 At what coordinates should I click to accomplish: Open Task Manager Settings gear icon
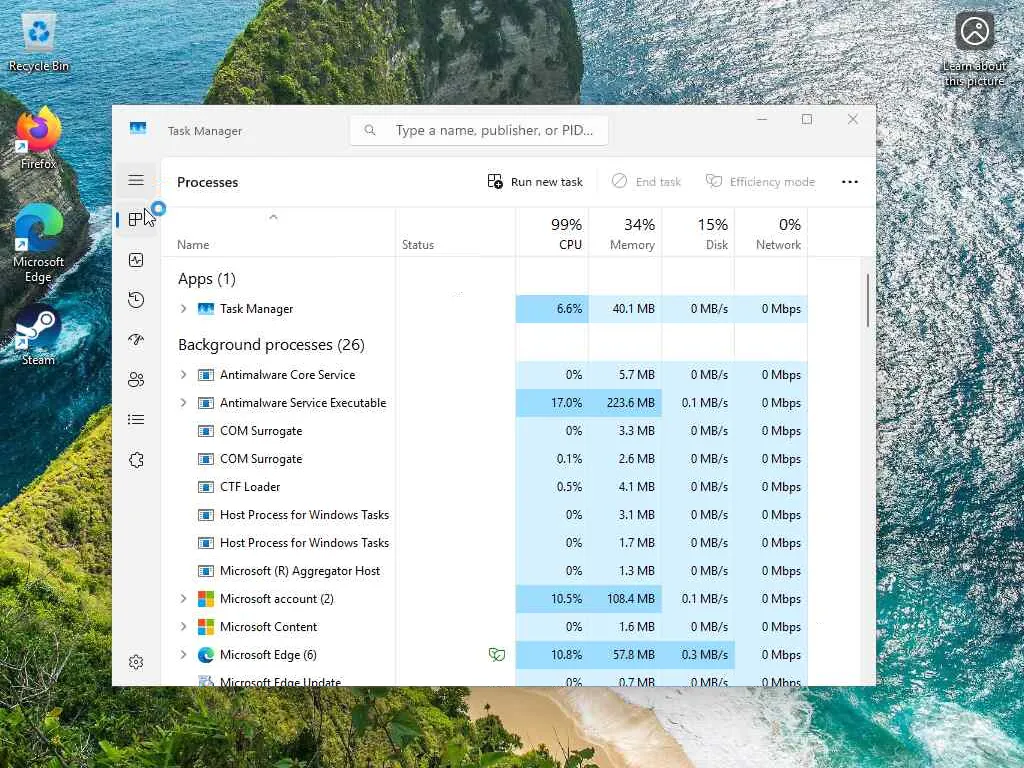click(136, 662)
